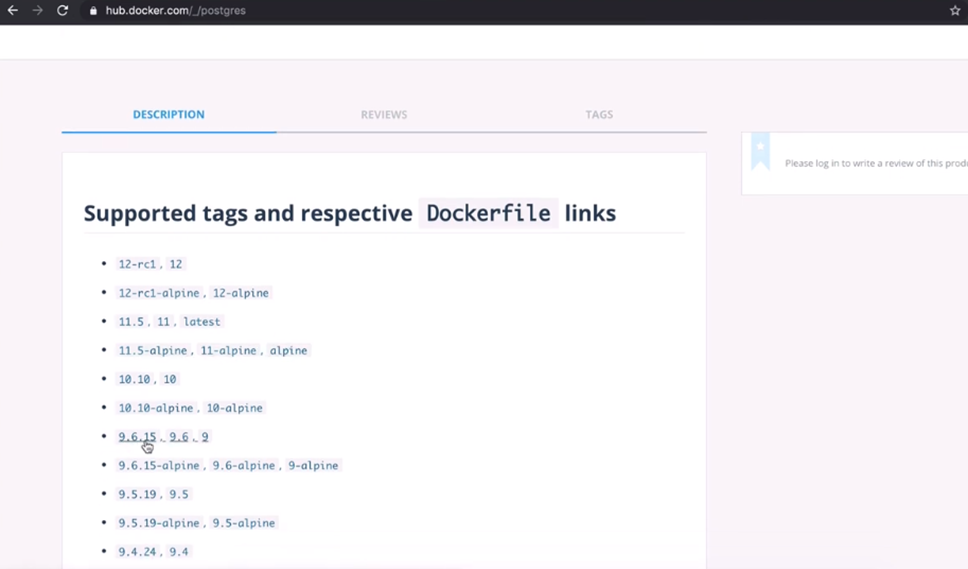Open the 12-alpine tag link
The height and width of the screenshot is (569, 968).
point(241,293)
